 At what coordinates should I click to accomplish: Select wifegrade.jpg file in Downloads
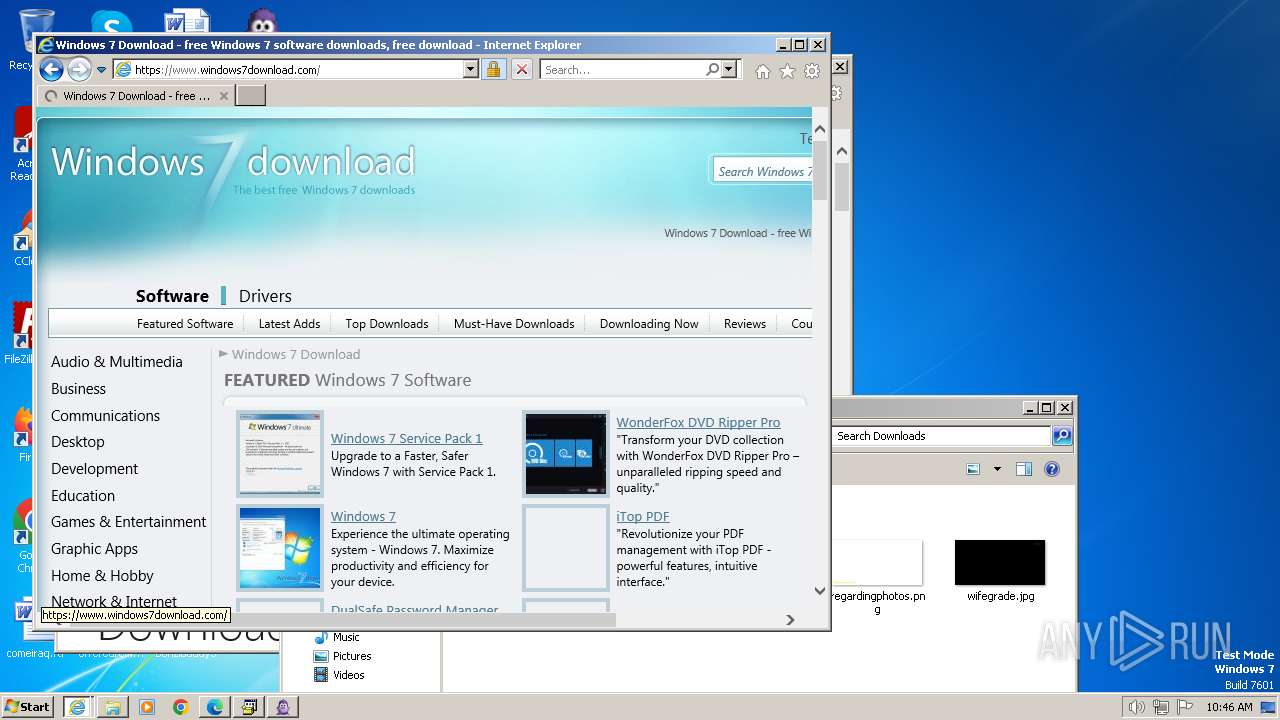pos(1000,572)
